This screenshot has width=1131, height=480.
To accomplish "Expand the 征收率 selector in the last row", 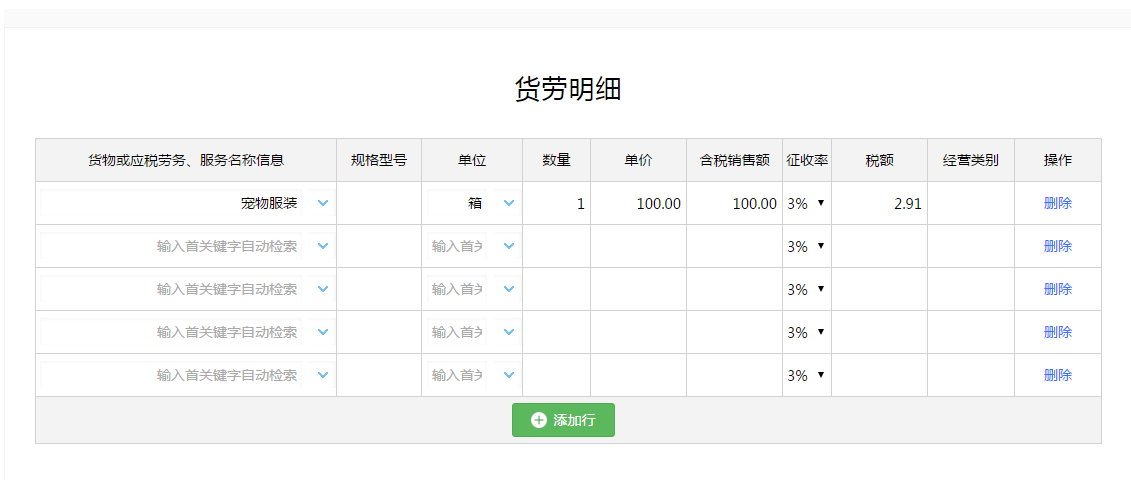I will (806, 375).
